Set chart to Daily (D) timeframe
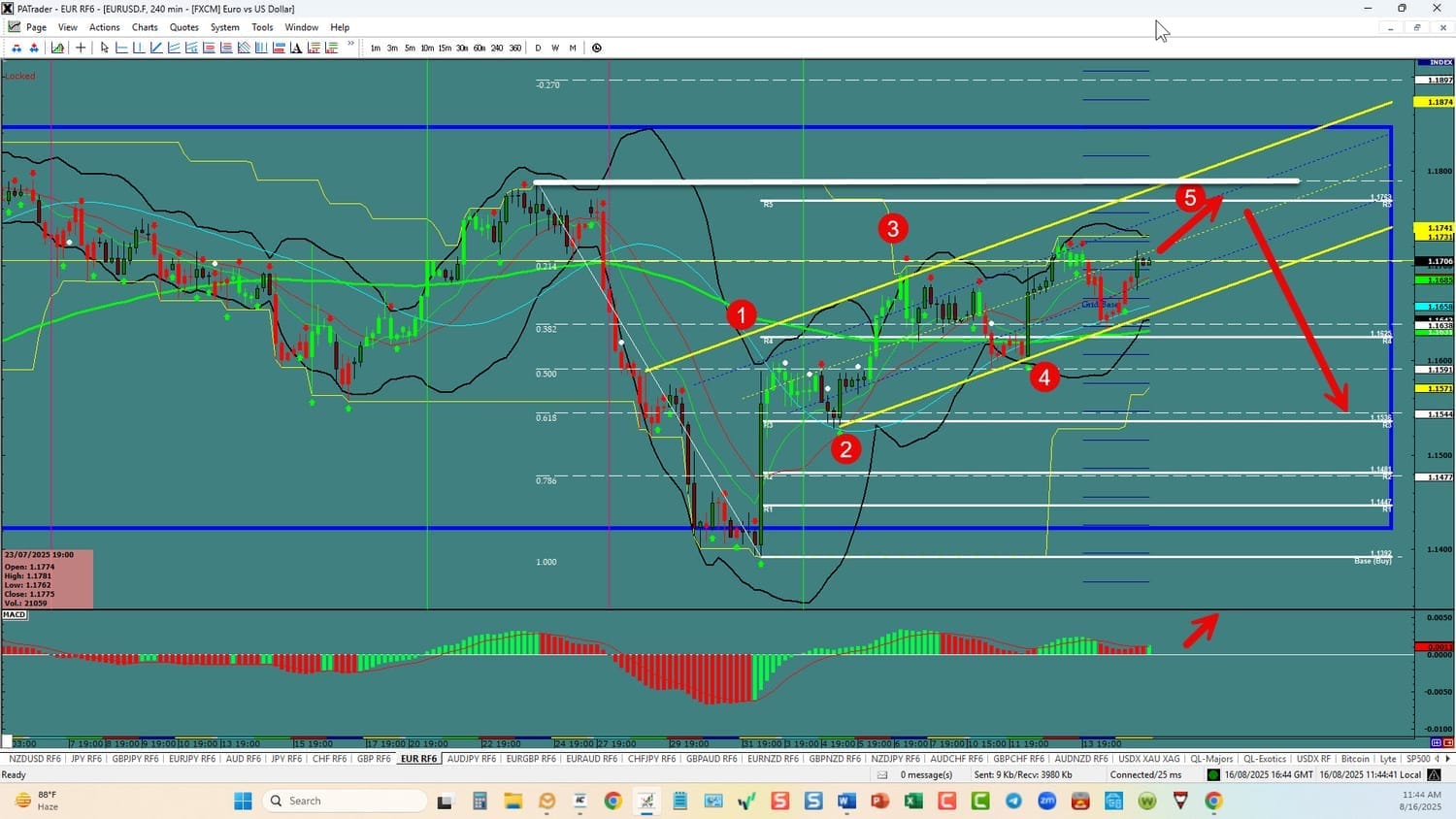This screenshot has width=1456, height=819. (538, 48)
